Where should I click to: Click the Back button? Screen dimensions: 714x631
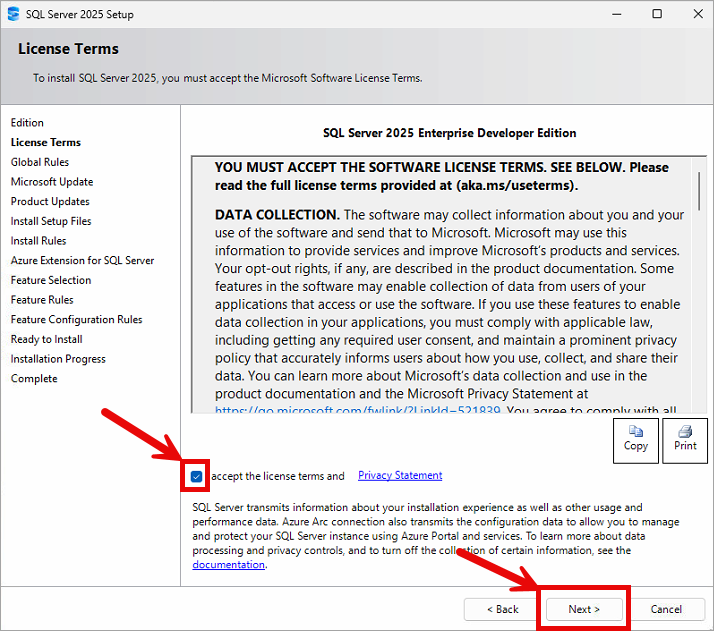(502, 609)
